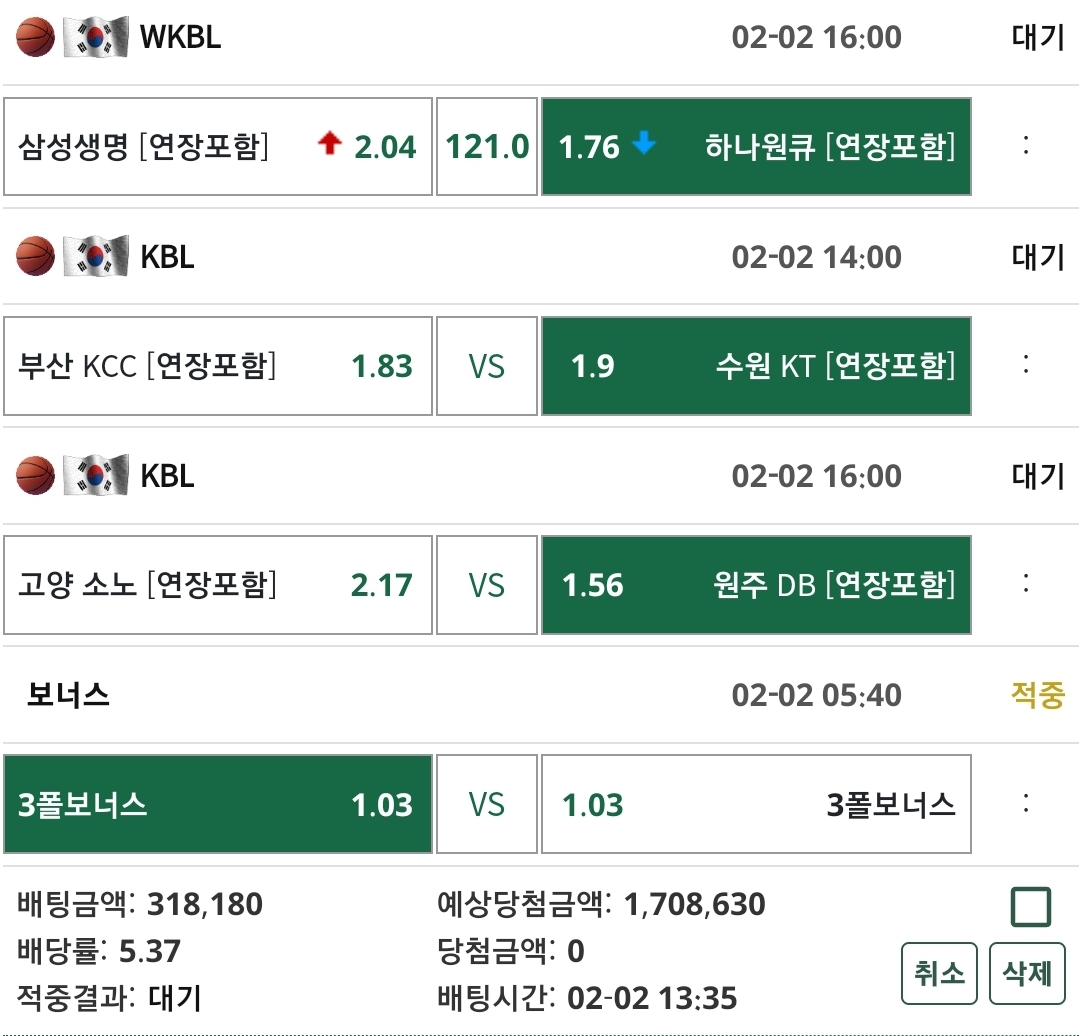Open more options on the 3폴보너스 row
This screenshot has width=1080, height=1036.
1026,804
